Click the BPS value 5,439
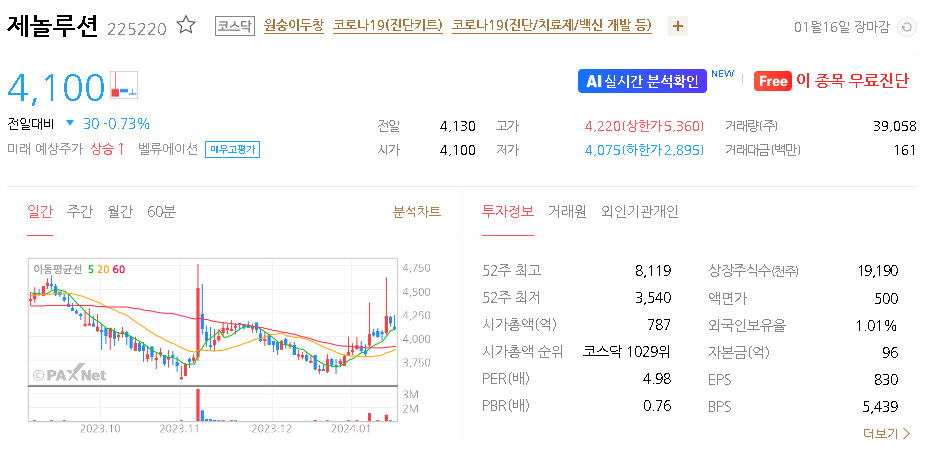932x457 pixels. [x=880, y=406]
